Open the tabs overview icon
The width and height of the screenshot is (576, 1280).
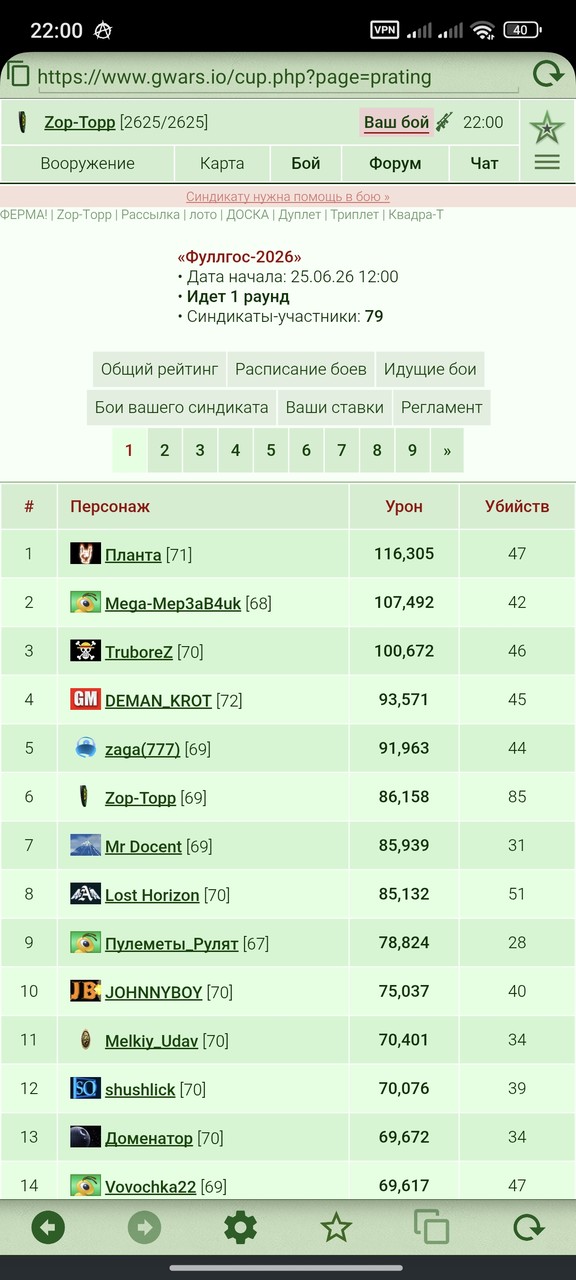point(432,1227)
